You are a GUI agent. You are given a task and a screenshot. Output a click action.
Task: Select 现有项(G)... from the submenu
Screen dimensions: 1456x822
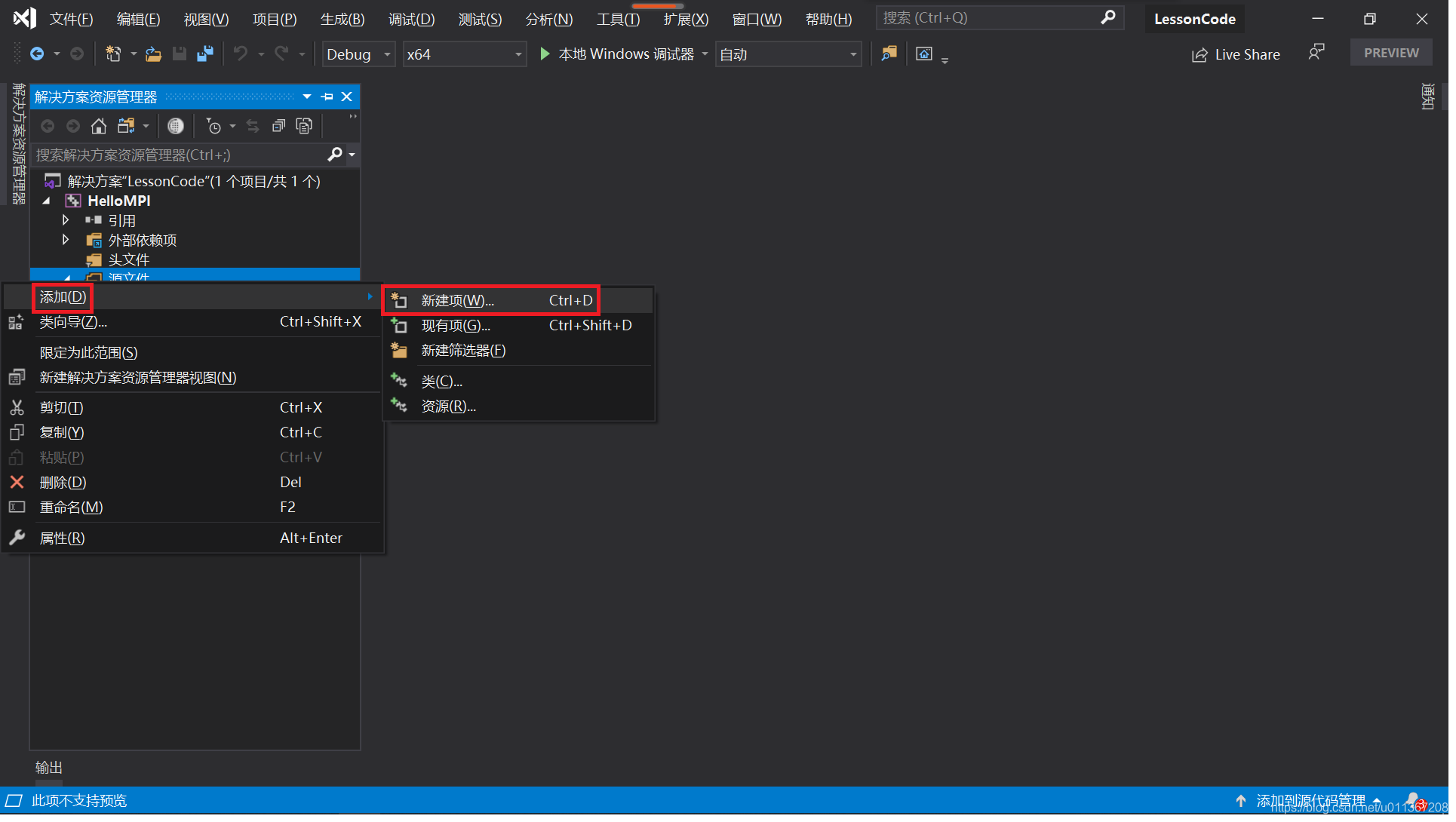[x=519, y=326]
